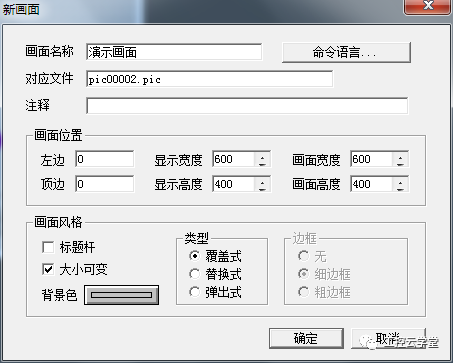The width and height of the screenshot is (453, 363).
Task: Open the 背景色 color picker
Action: pos(121,295)
